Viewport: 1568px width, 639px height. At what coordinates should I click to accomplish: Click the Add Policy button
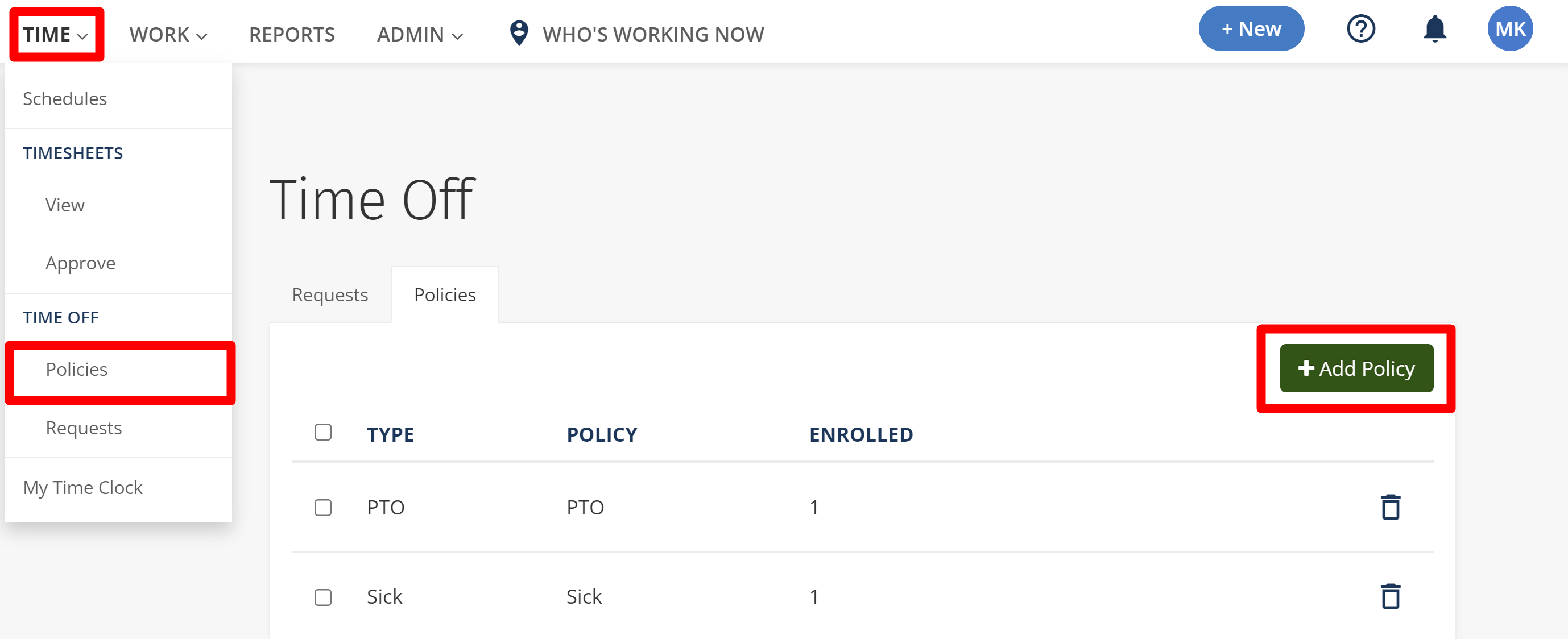click(x=1355, y=368)
